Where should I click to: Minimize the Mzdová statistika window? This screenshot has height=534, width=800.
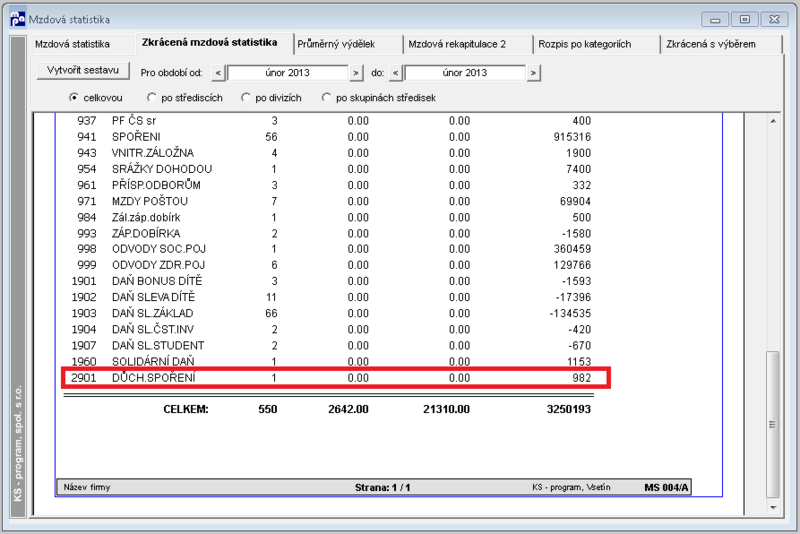(715, 19)
